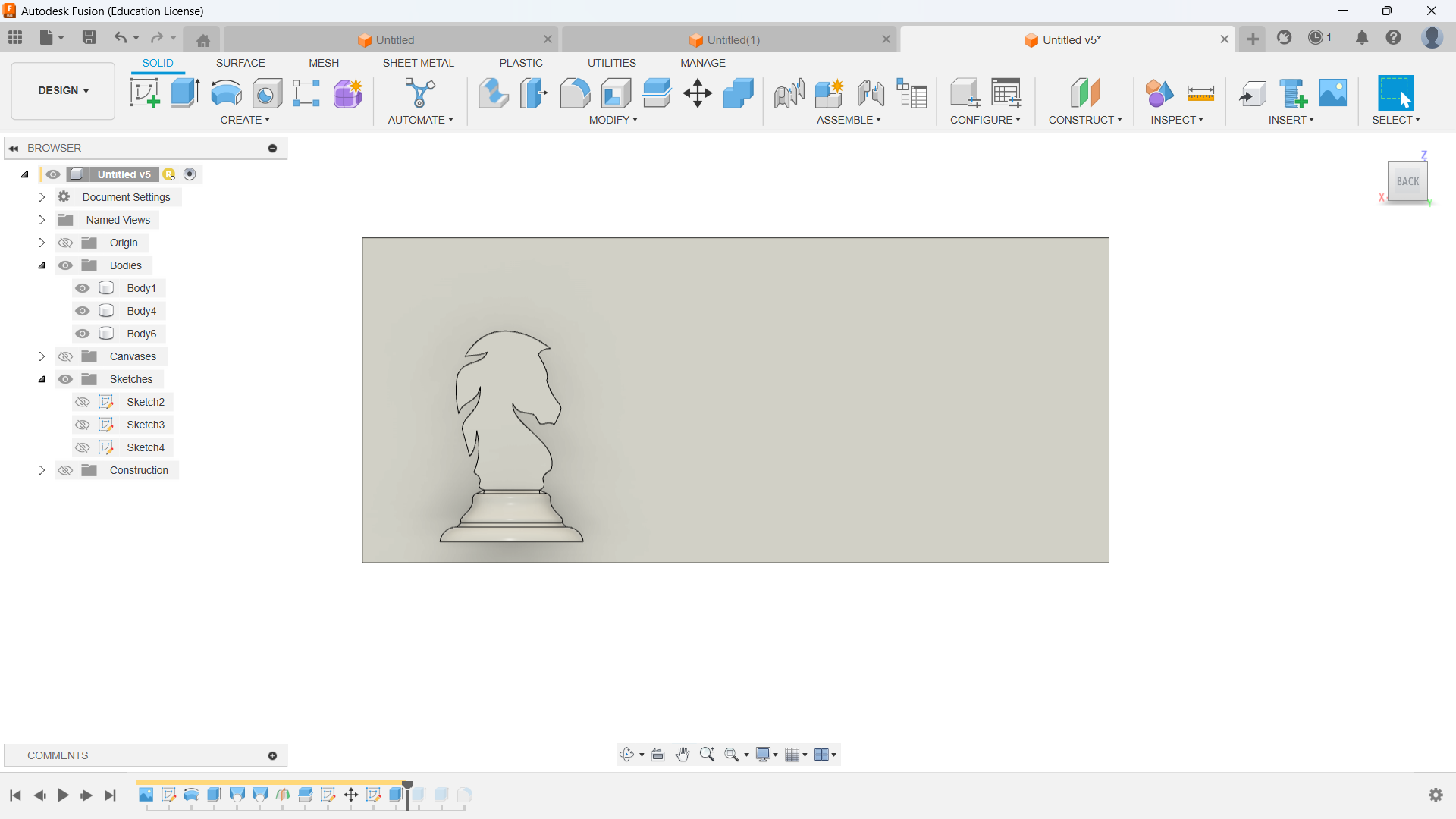
Task: Open the Measure tool
Action: click(1200, 93)
